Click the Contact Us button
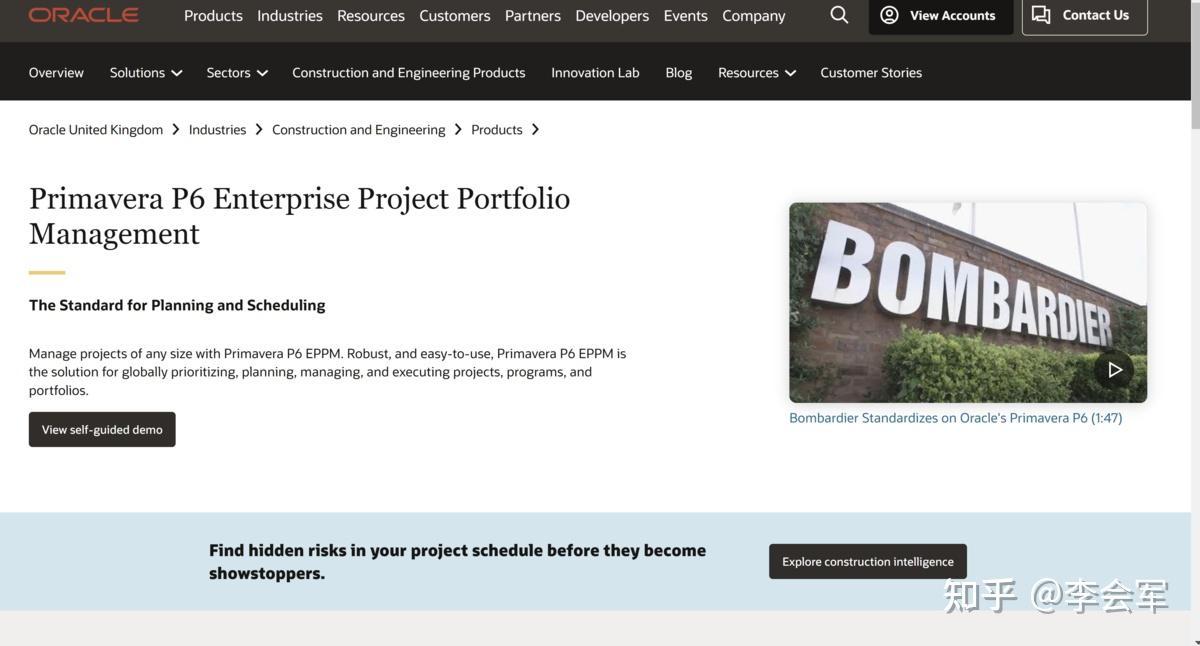1200x646 pixels. click(1084, 15)
